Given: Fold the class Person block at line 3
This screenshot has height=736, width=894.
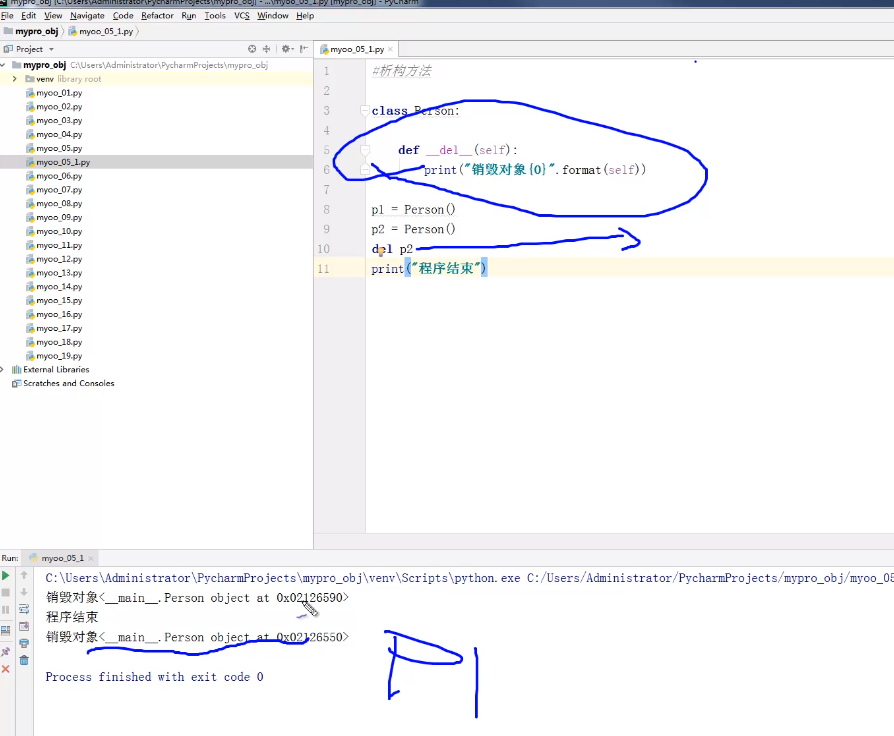Looking at the screenshot, I should coord(365,110).
